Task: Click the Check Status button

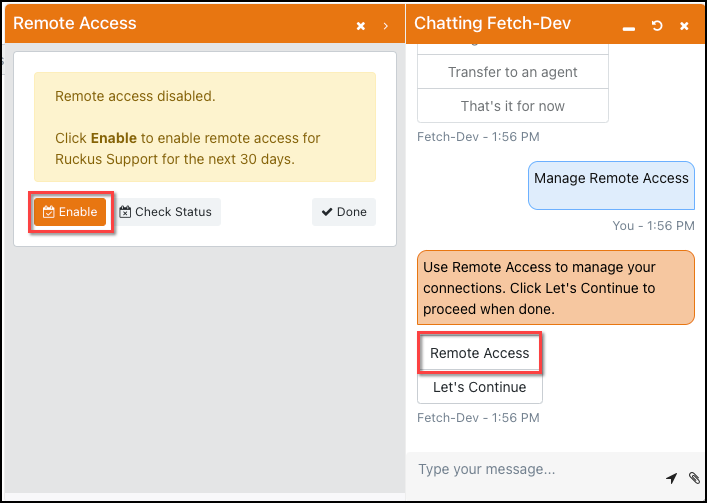Action: (x=165, y=212)
